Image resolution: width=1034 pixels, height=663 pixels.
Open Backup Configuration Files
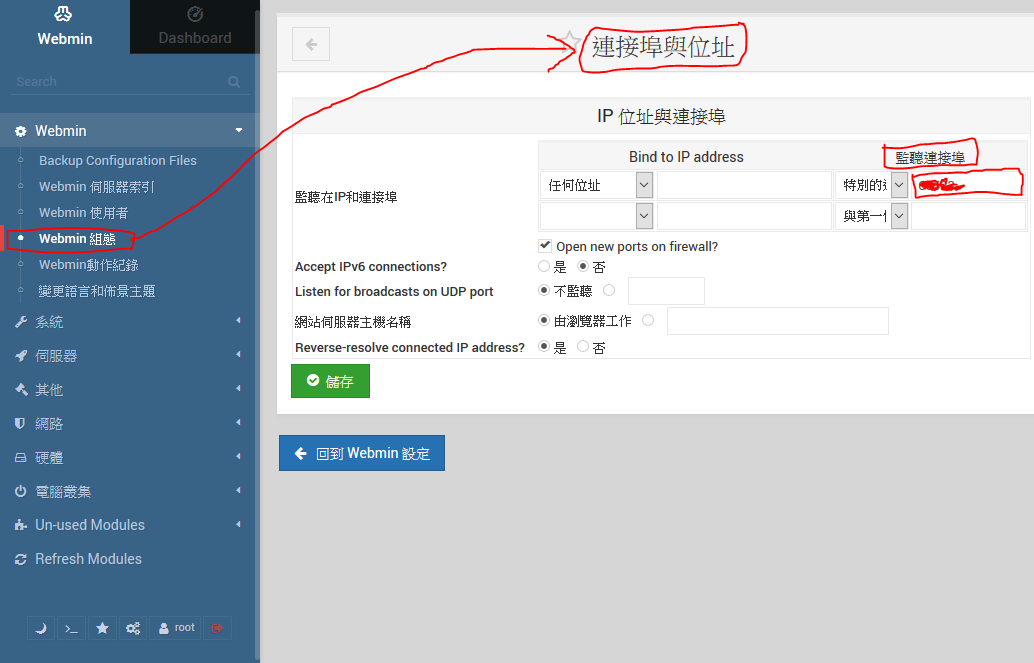(x=117, y=160)
